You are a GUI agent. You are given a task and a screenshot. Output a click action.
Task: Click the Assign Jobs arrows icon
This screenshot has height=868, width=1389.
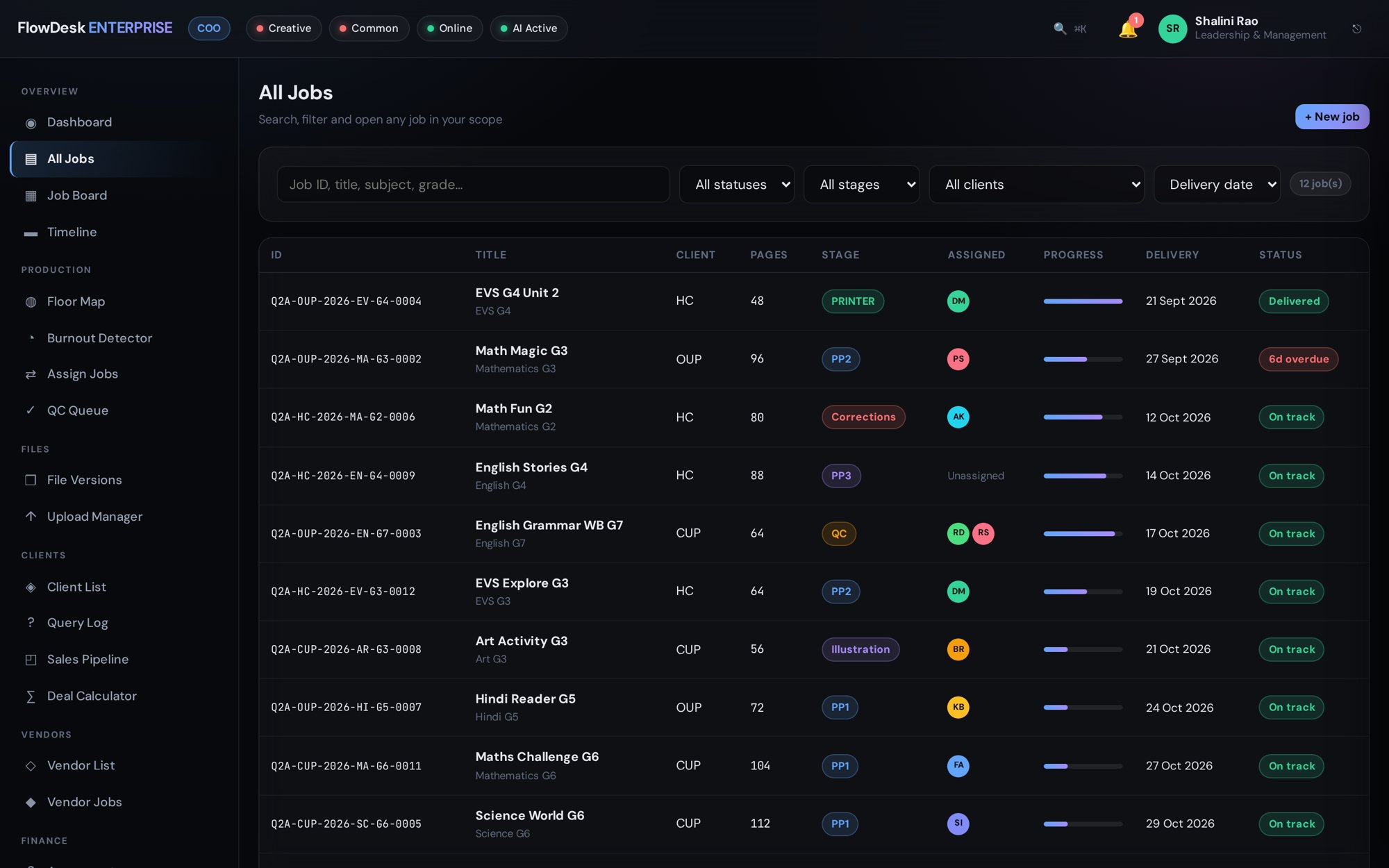pyautogui.click(x=31, y=374)
